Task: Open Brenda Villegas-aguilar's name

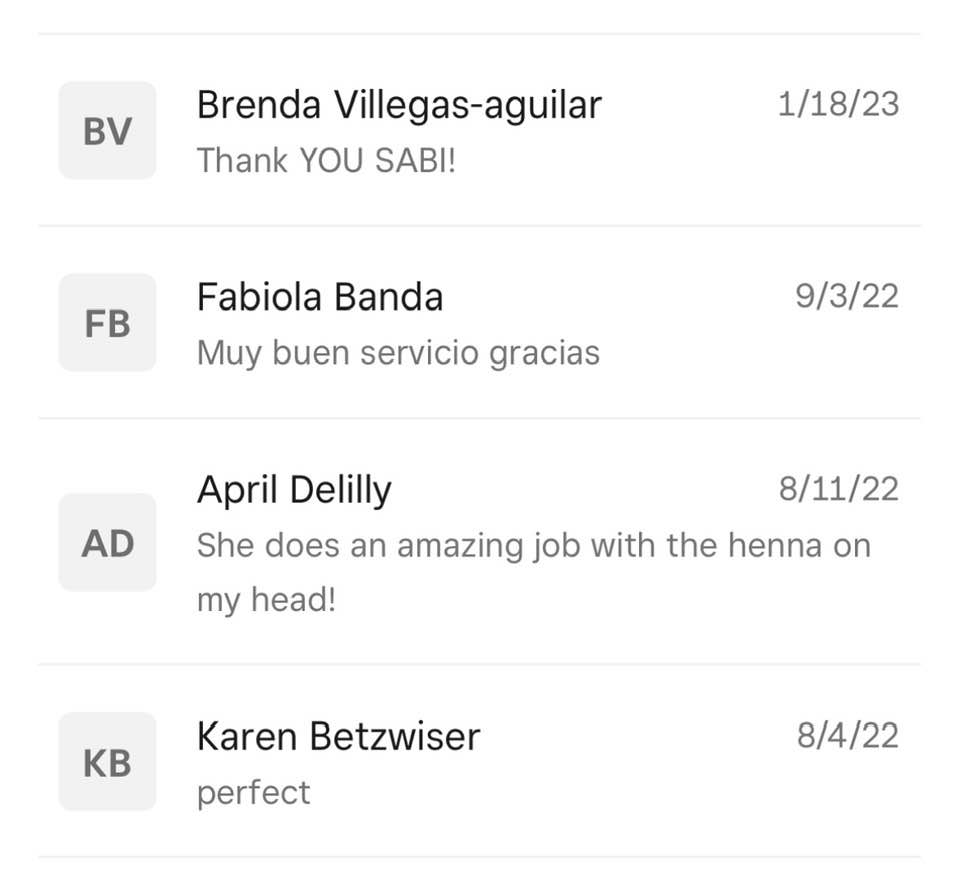Action: 399,105
